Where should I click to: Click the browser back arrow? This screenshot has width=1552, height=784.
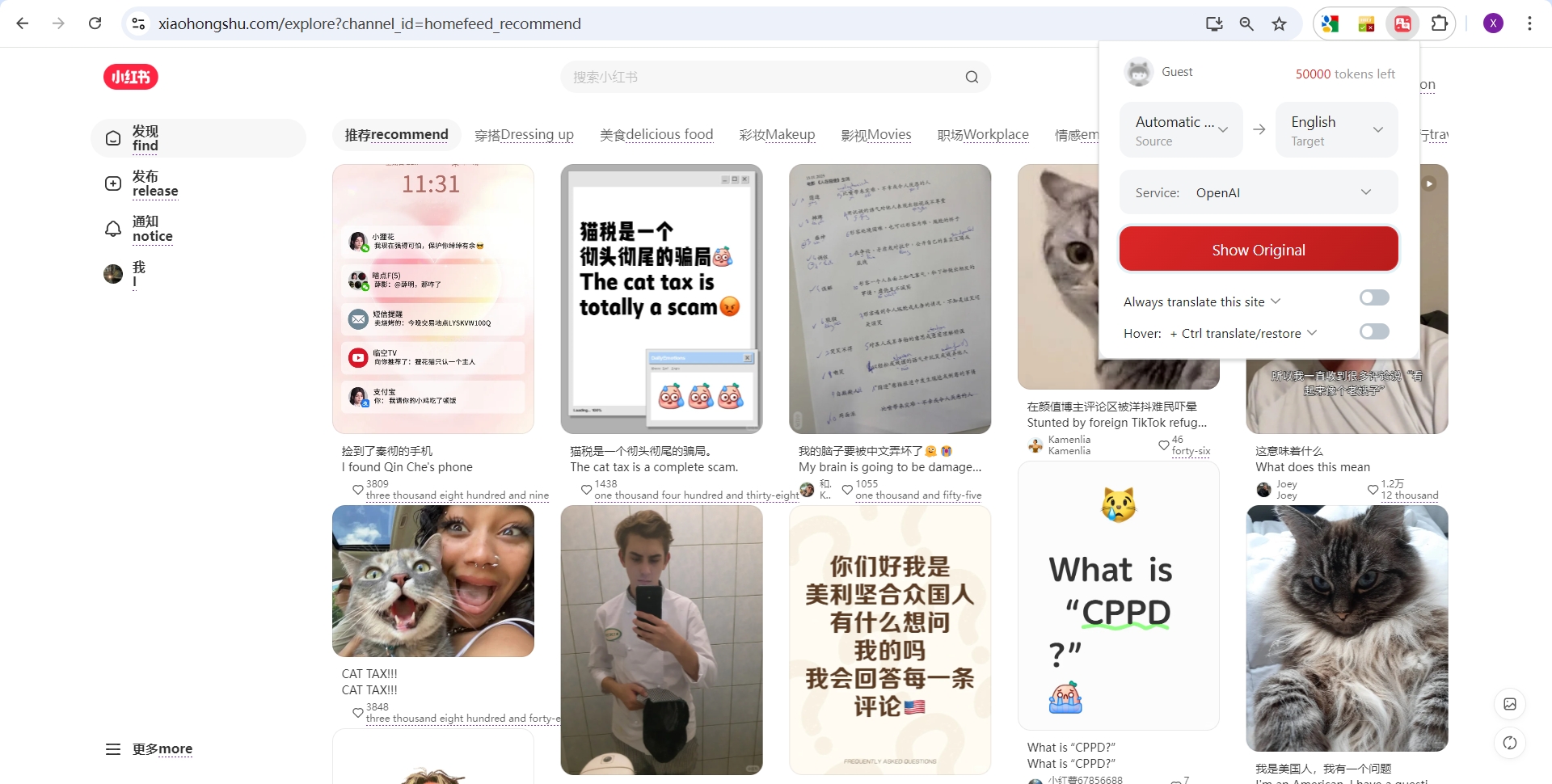pos(23,23)
